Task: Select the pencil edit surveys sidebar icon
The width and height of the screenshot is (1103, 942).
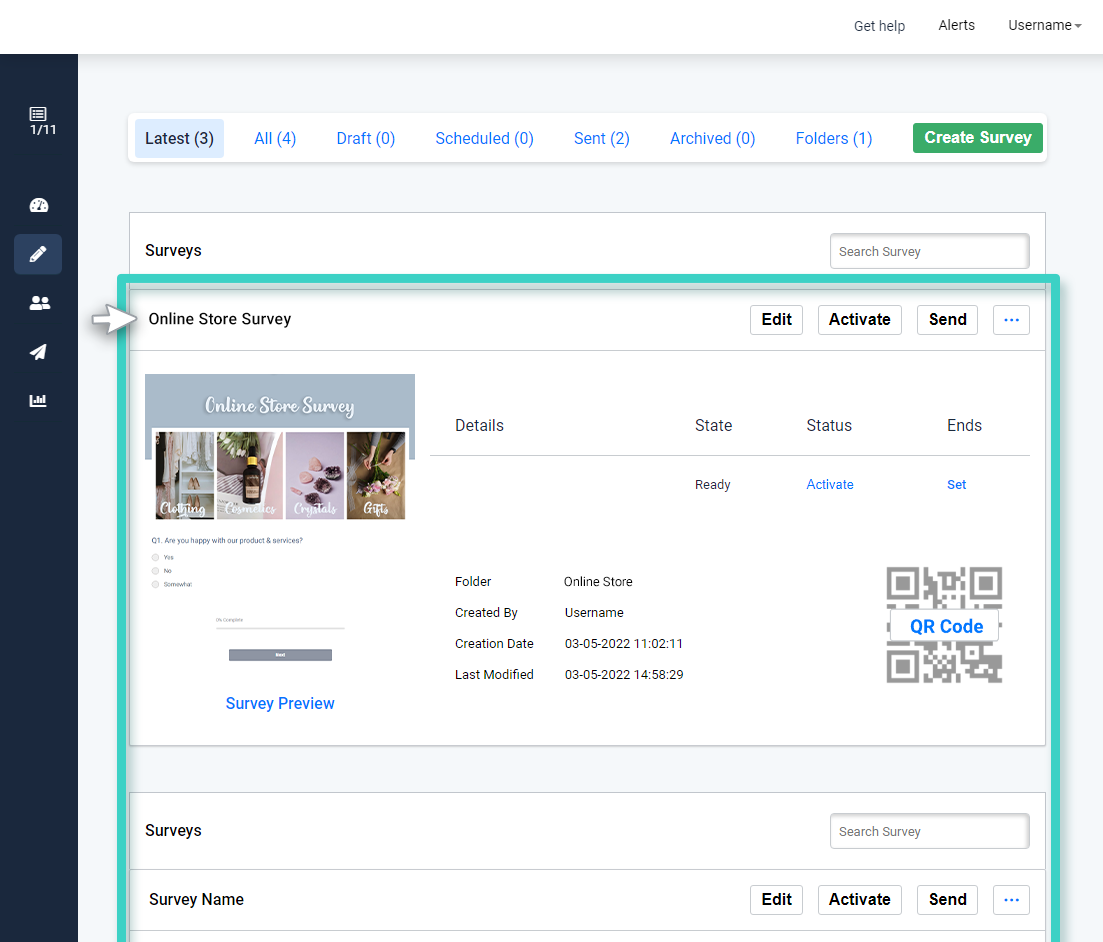Action: point(38,254)
